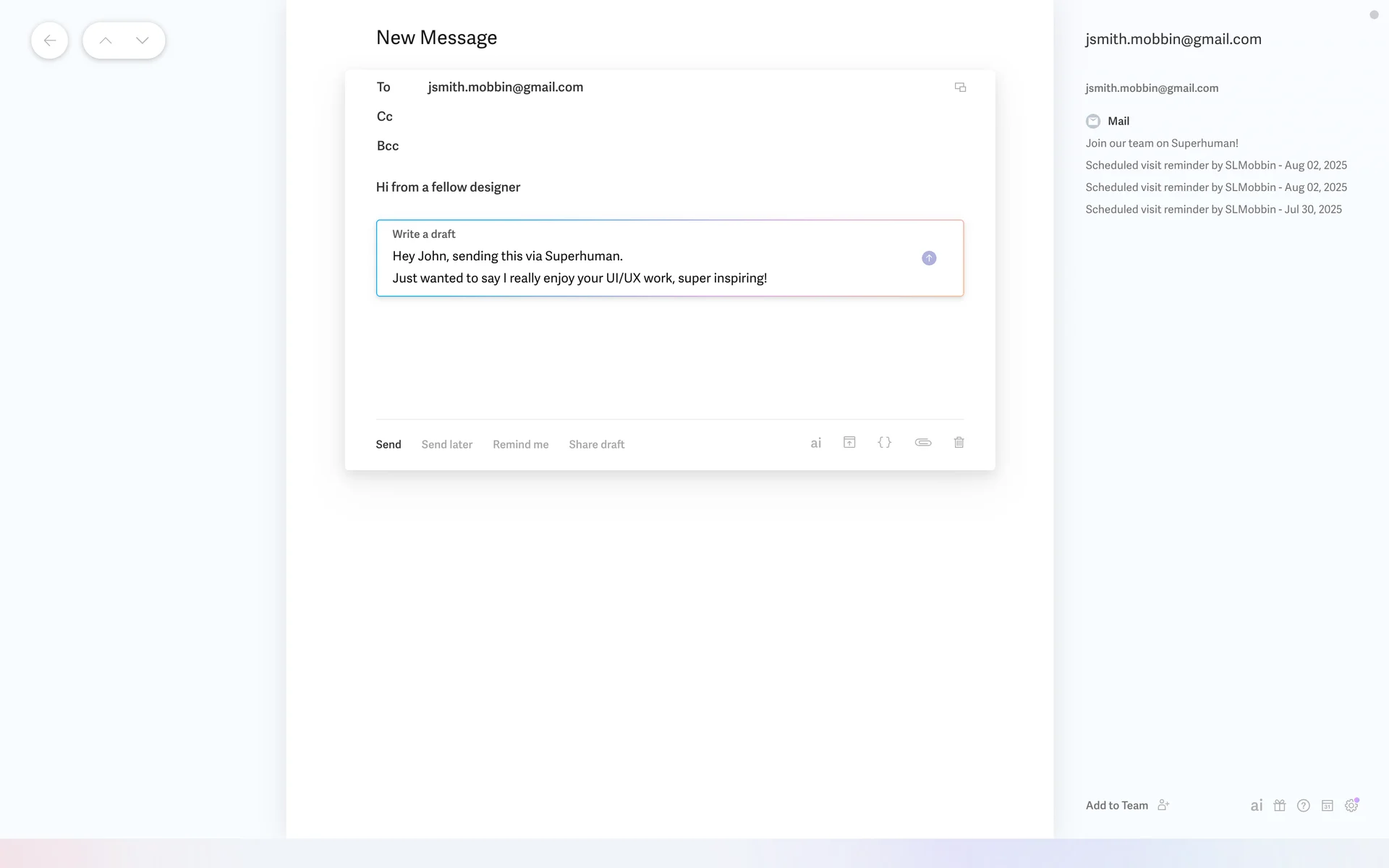Discard draft with the trash icon
This screenshot has width=1389, height=868.
(959, 443)
